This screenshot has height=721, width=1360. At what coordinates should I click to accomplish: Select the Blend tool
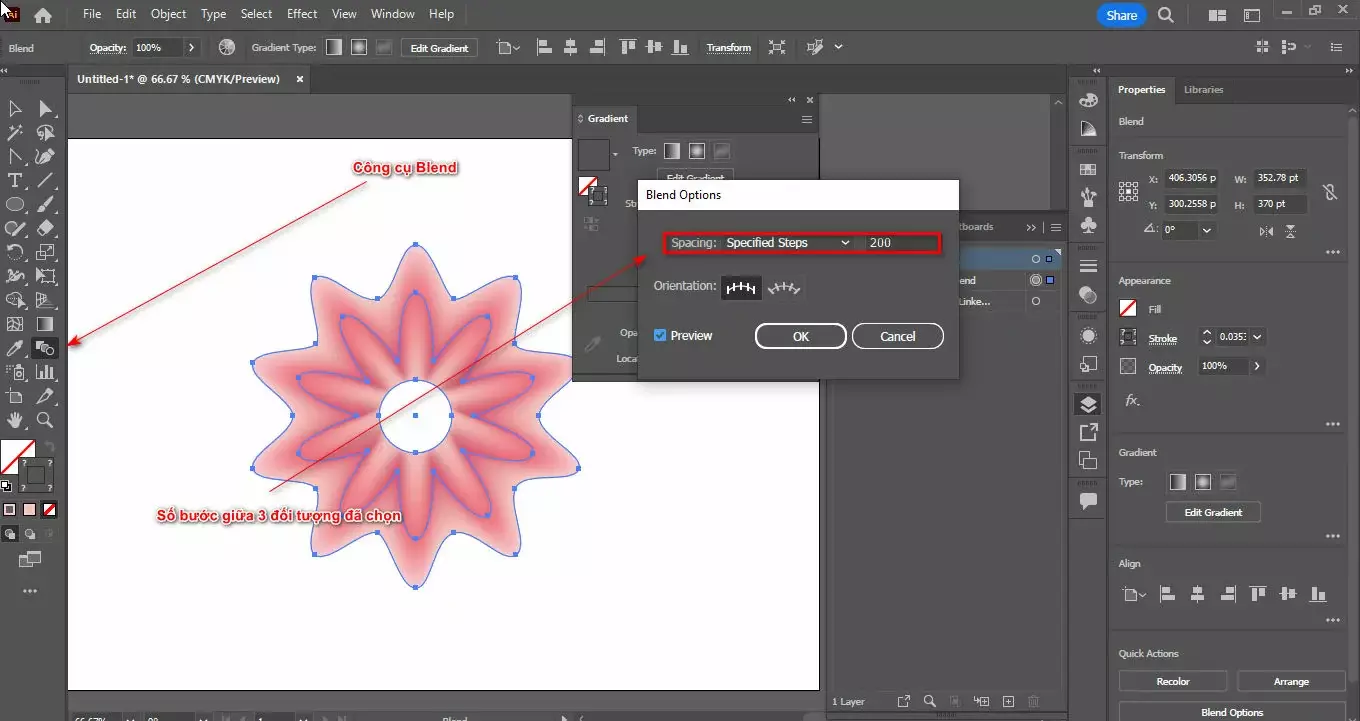(45, 349)
